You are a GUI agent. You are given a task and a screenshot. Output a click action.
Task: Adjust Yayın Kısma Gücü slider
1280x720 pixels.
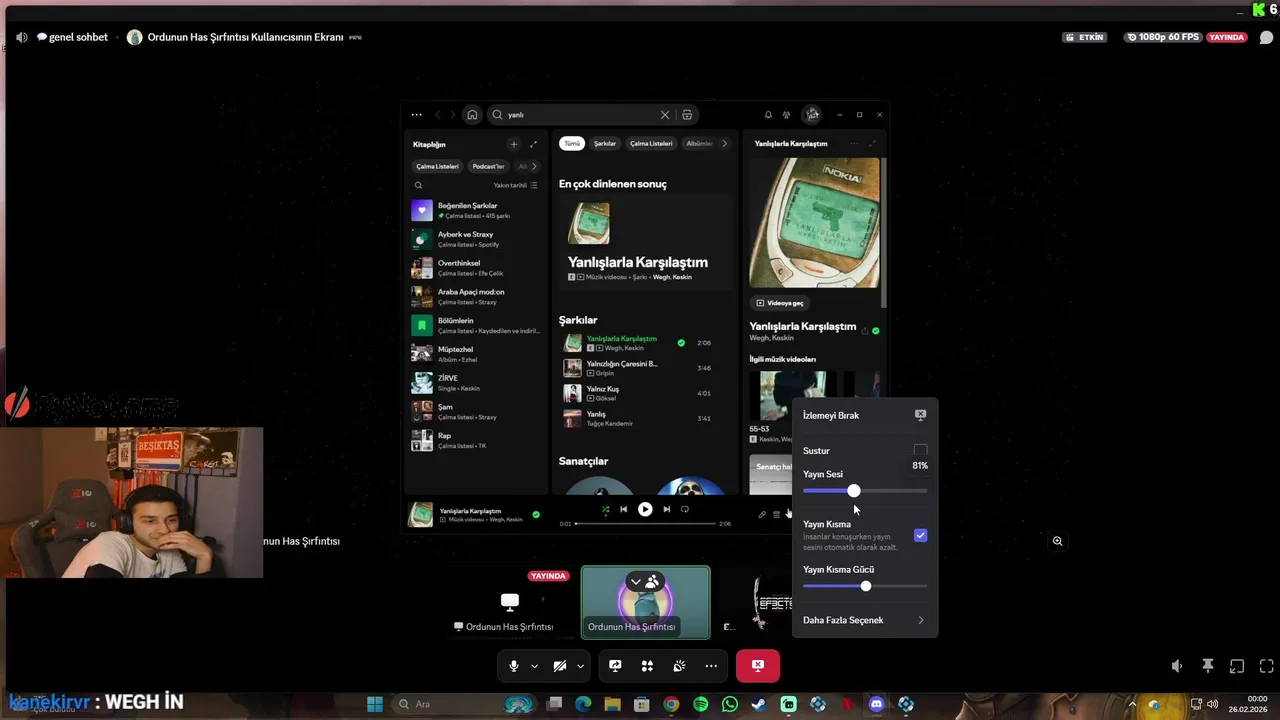tap(864, 586)
